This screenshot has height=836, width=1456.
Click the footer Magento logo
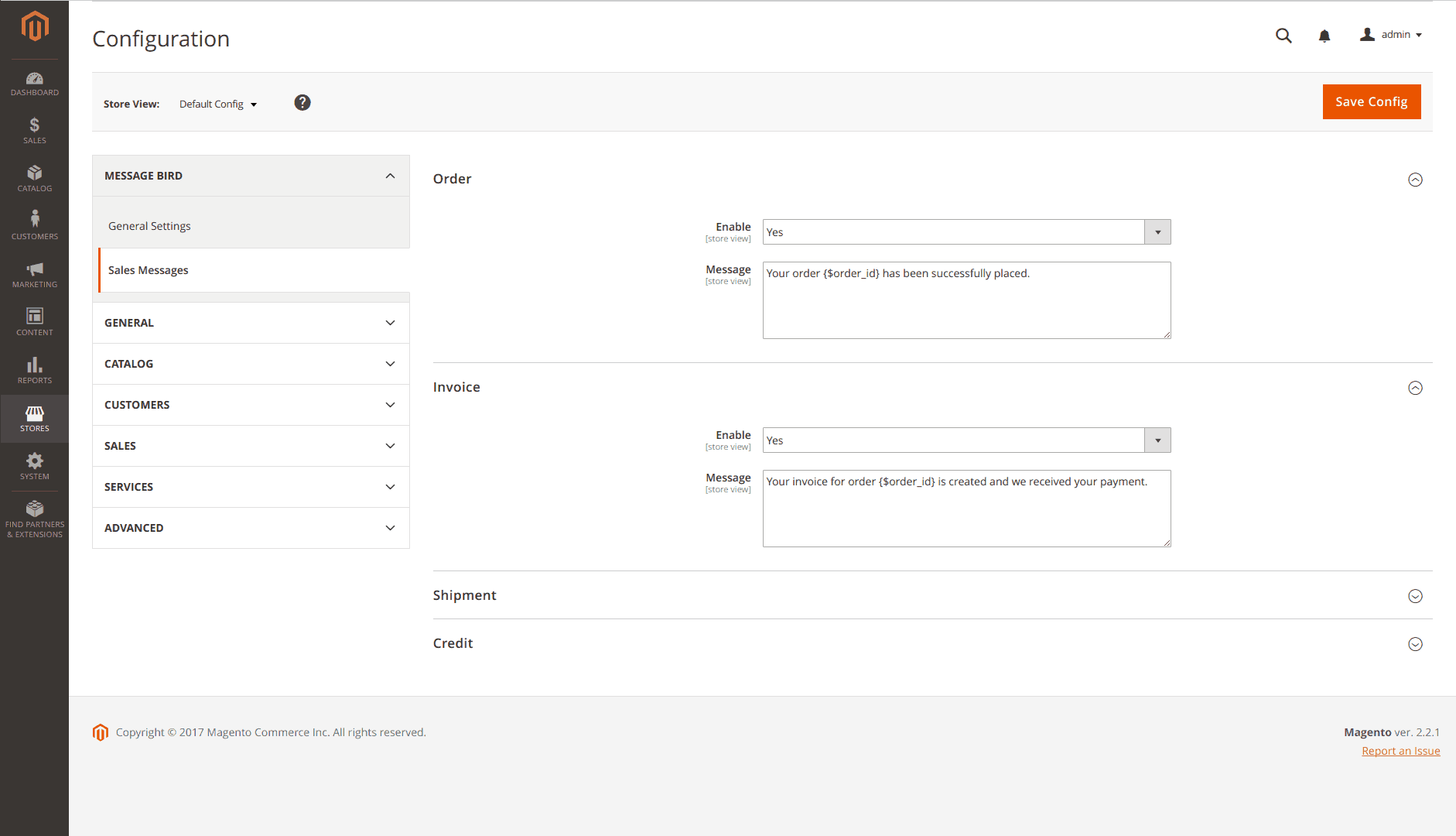[x=101, y=732]
